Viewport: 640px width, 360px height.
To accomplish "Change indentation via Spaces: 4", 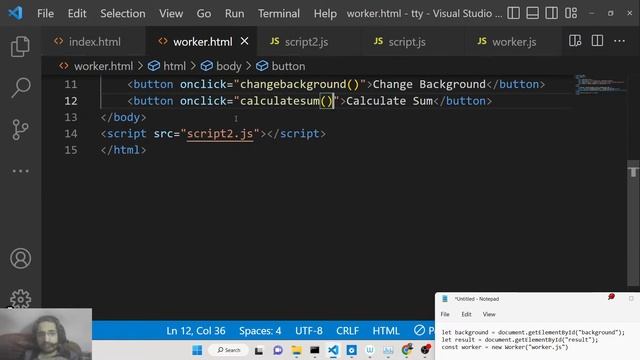I will coord(260,331).
